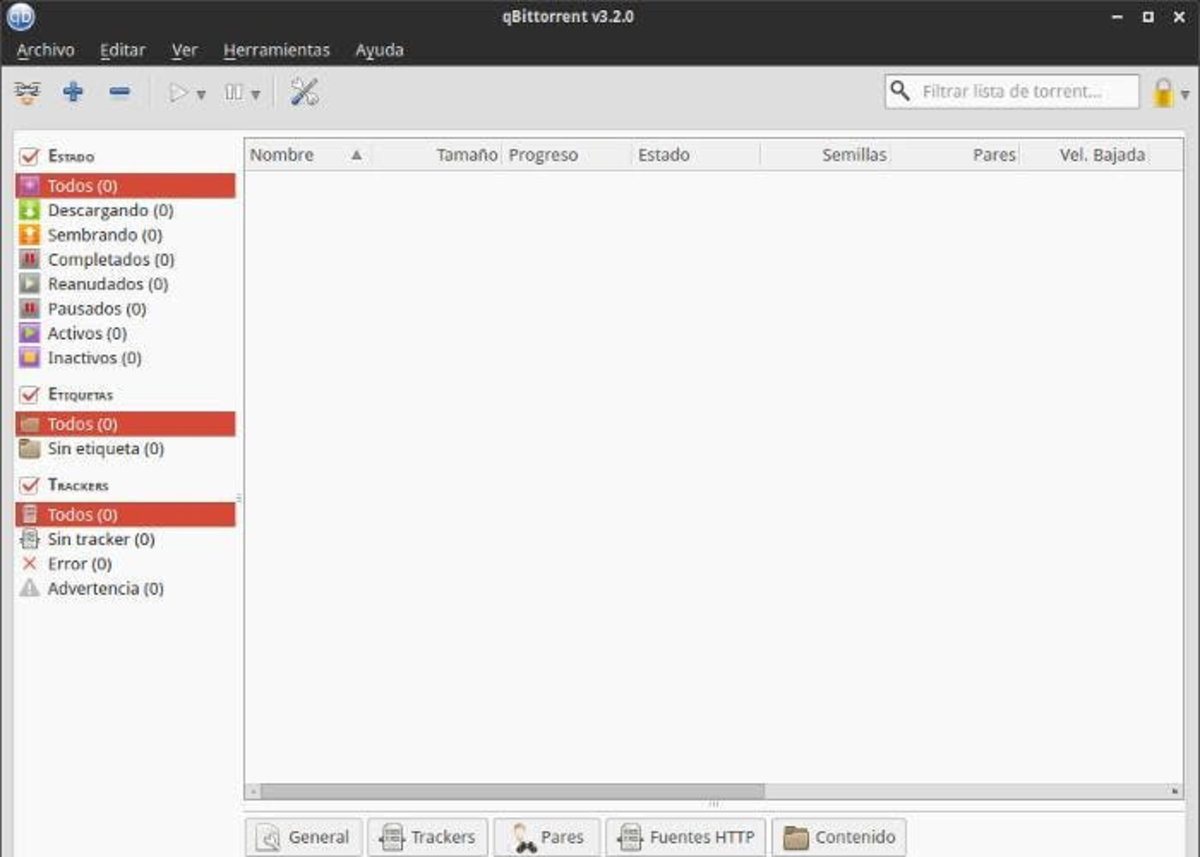Click the red X Error icon
Screen dimensions: 1200x857
29,564
